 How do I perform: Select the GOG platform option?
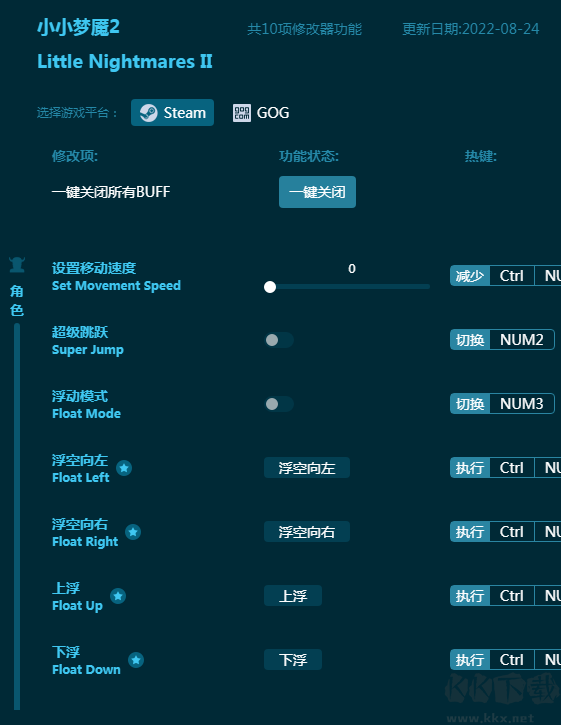click(x=261, y=113)
